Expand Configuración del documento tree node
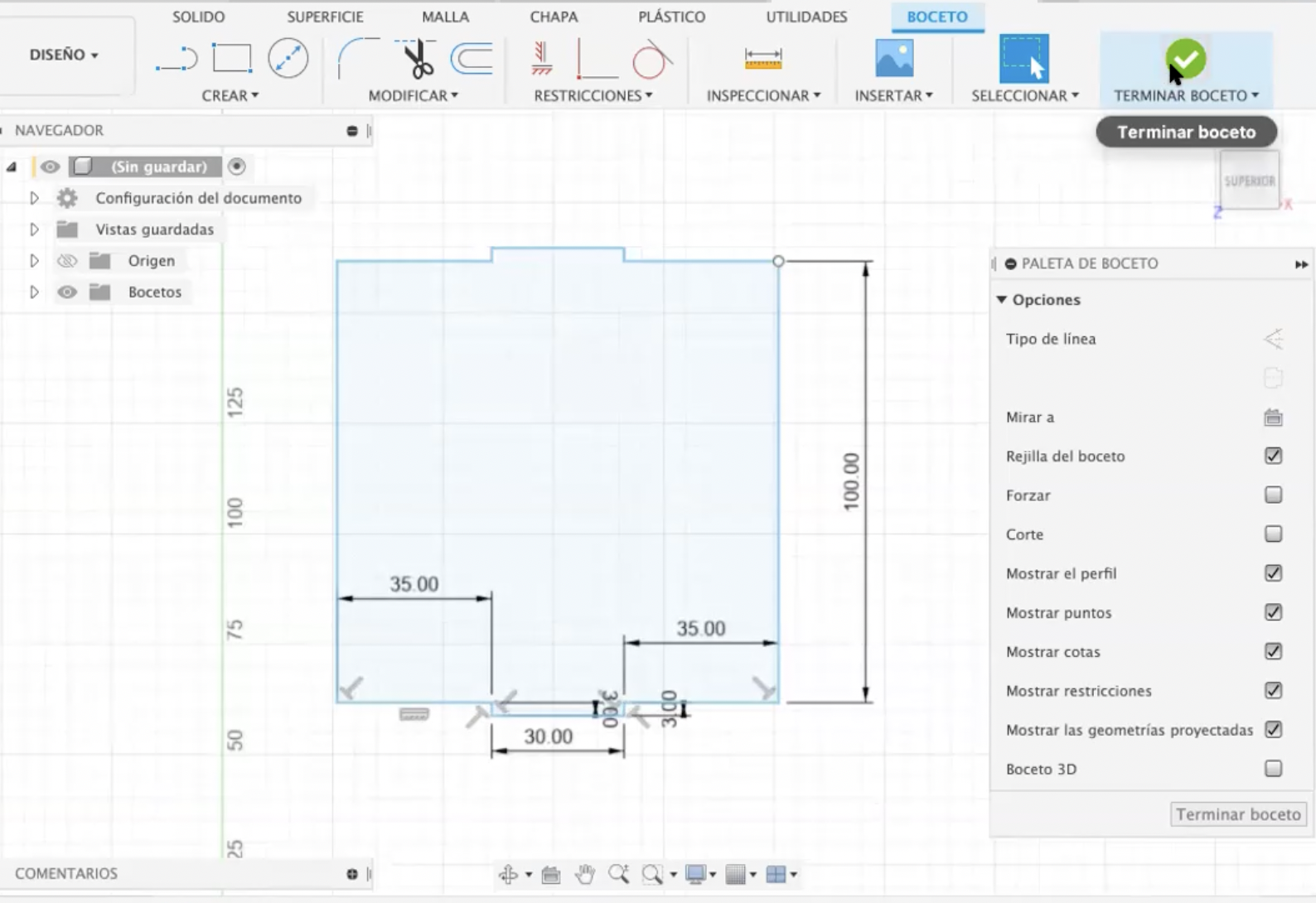 pos(34,198)
